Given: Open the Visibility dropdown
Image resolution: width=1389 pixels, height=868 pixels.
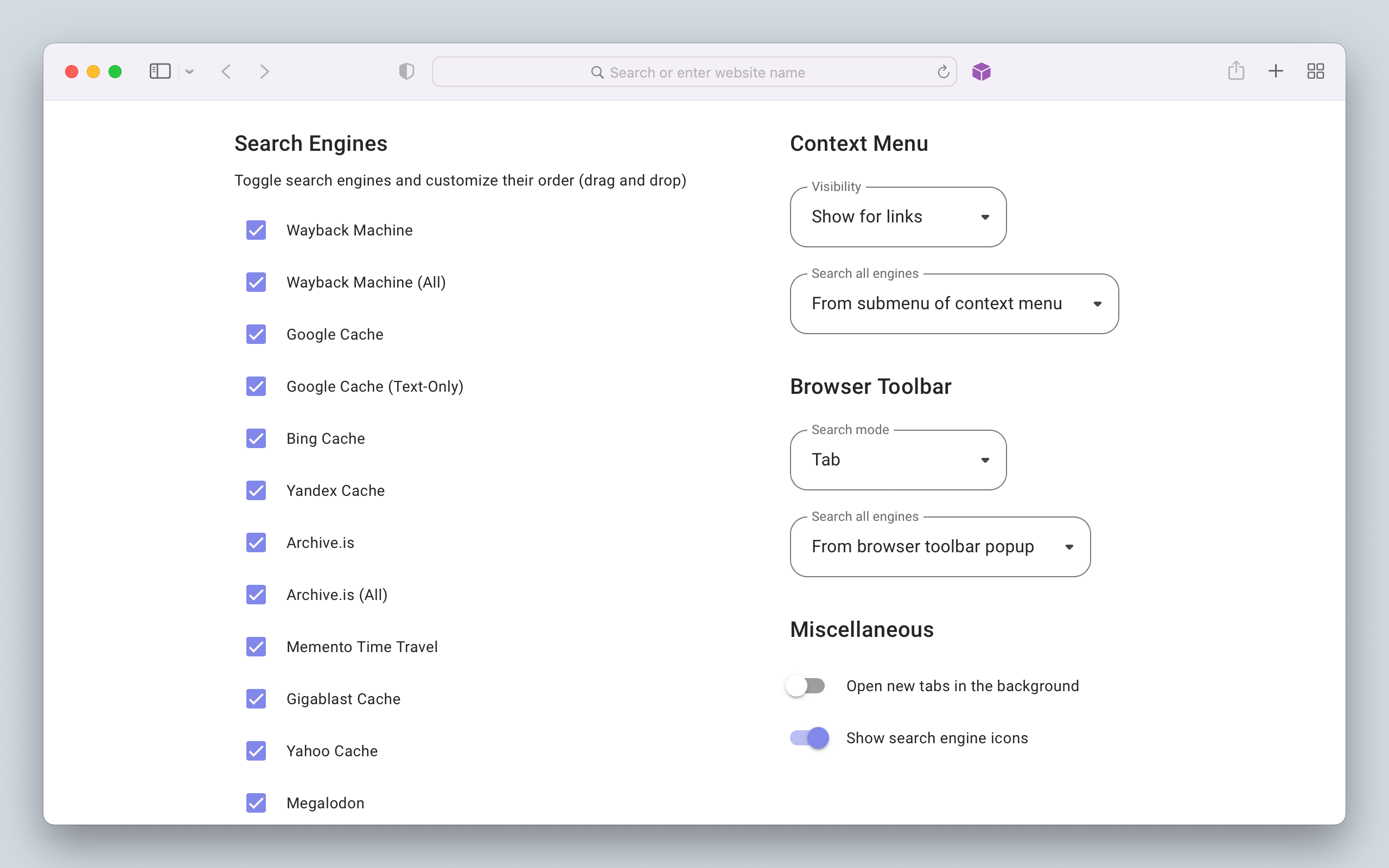Looking at the screenshot, I should pyautogui.click(x=897, y=217).
